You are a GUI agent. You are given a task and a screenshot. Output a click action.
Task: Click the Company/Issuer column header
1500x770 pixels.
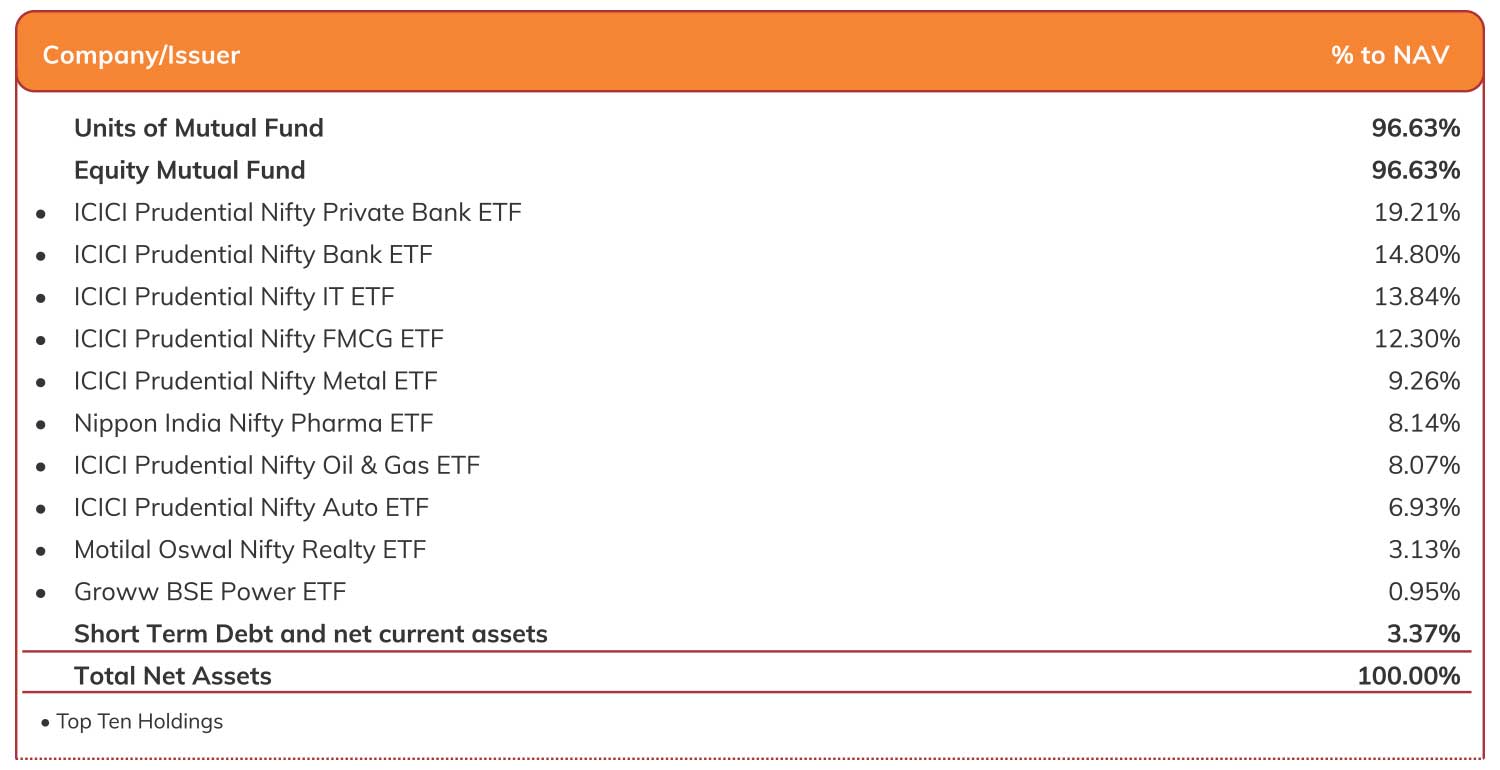pos(141,55)
